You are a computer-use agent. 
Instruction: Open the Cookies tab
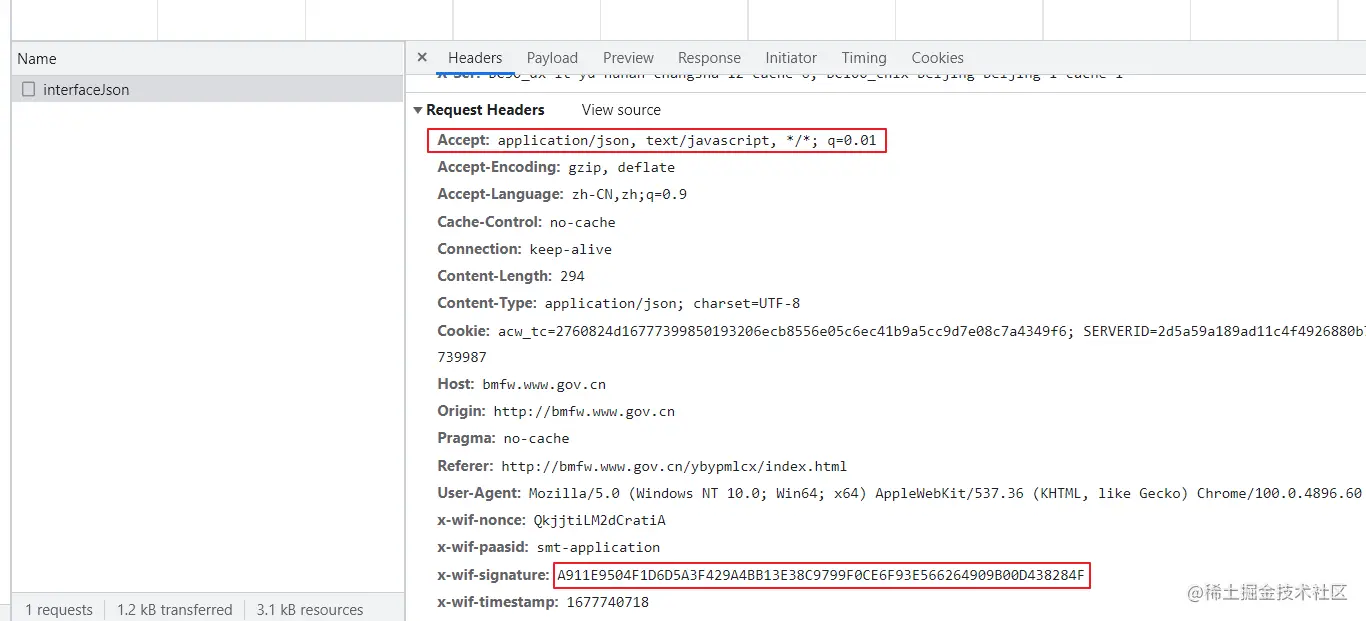(x=937, y=58)
